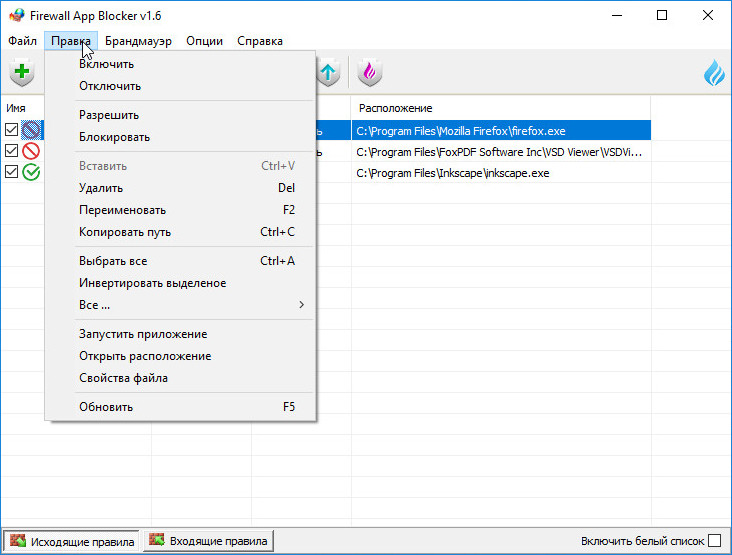This screenshot has width=732, height=555.
Task: Click the red blocked icon in VSD Viewer row
Action: coord(31,151)
